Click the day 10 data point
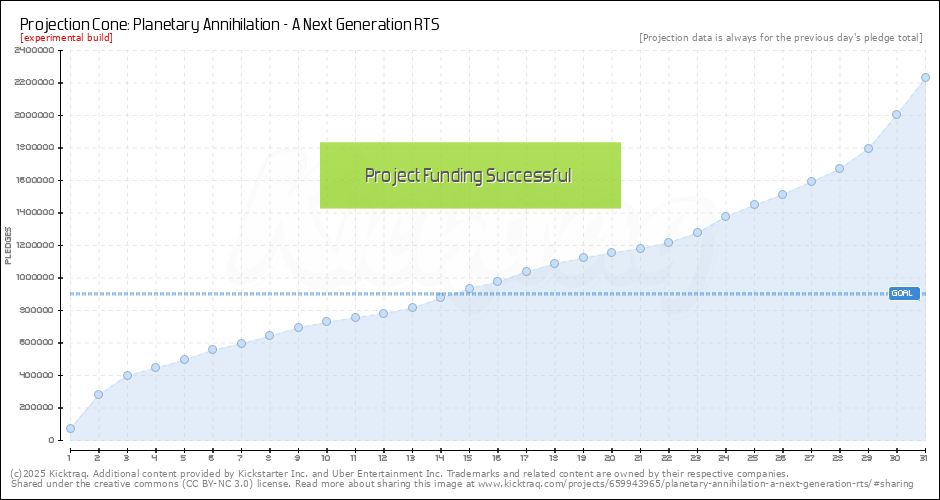 [x=326, y=321]
